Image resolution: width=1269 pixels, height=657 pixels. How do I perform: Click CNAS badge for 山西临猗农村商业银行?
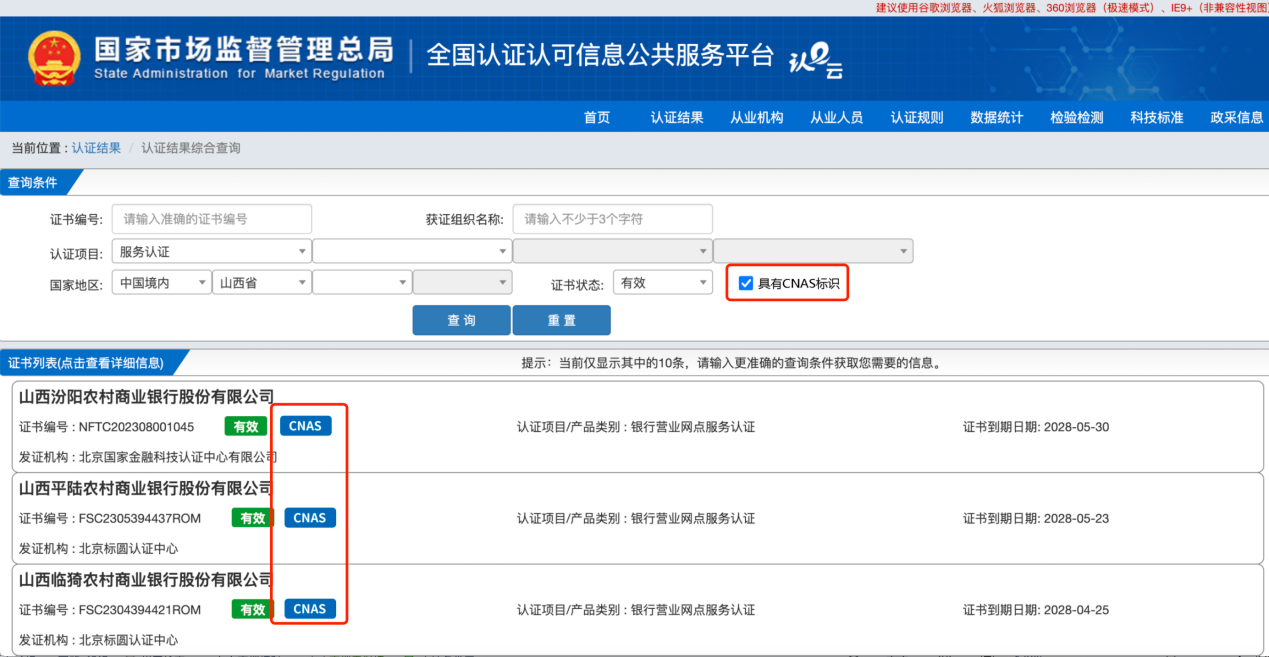pyautogui.click(x=309, y=609)
